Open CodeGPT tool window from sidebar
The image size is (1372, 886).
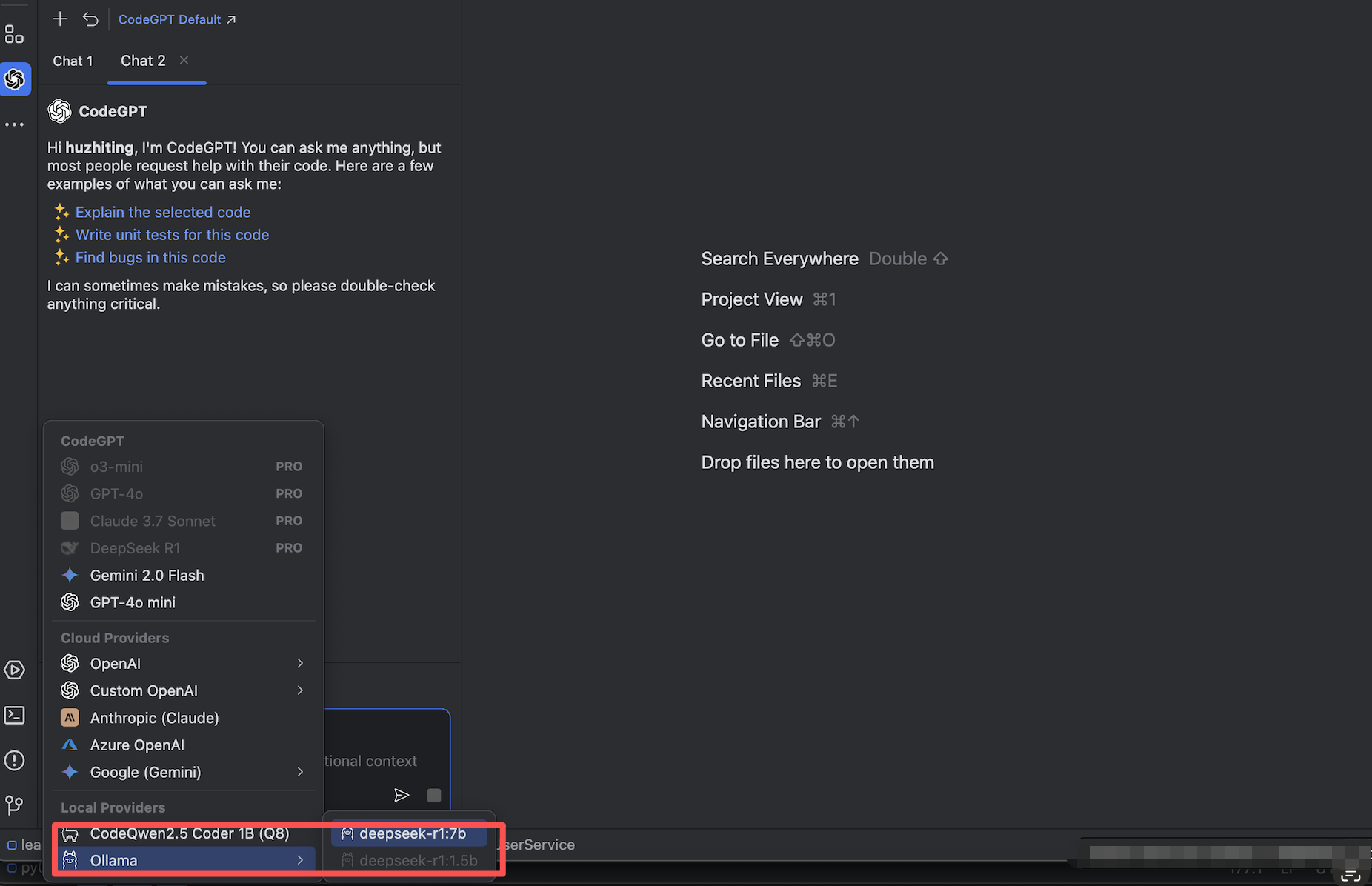[15, 79]
